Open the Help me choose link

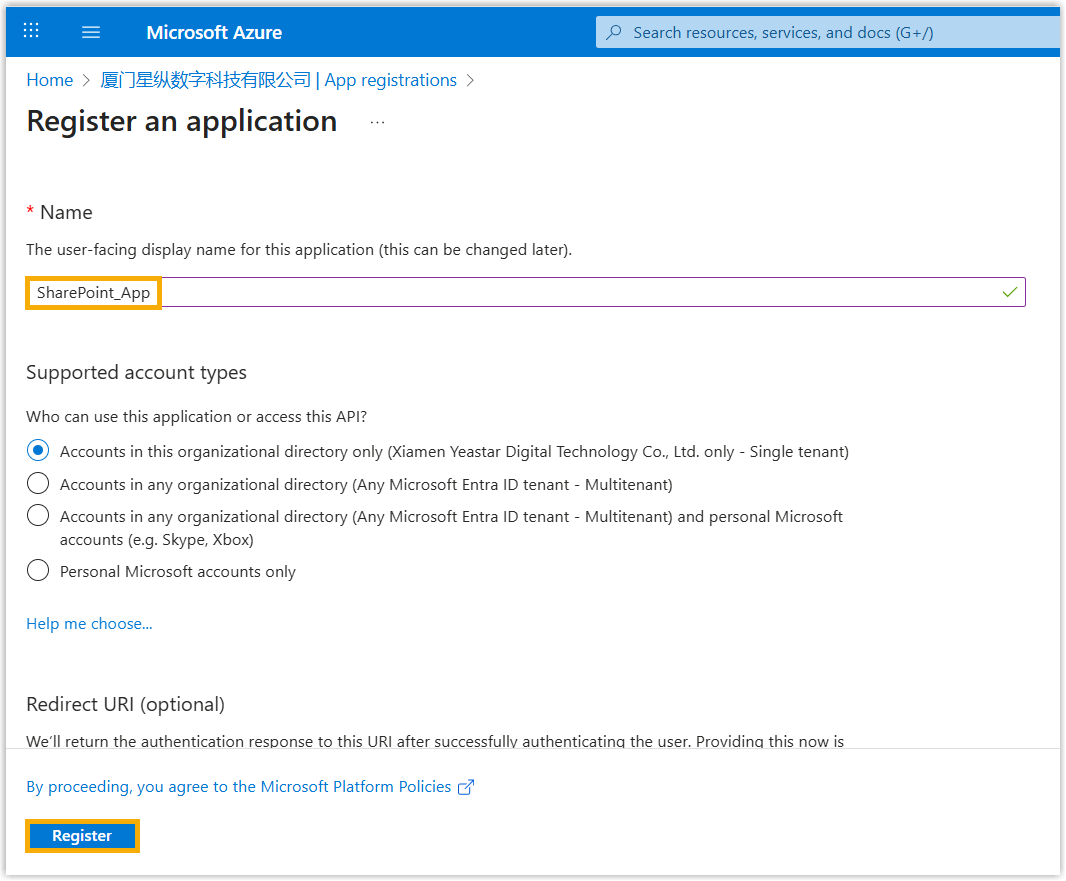click(x=89, y=624)
